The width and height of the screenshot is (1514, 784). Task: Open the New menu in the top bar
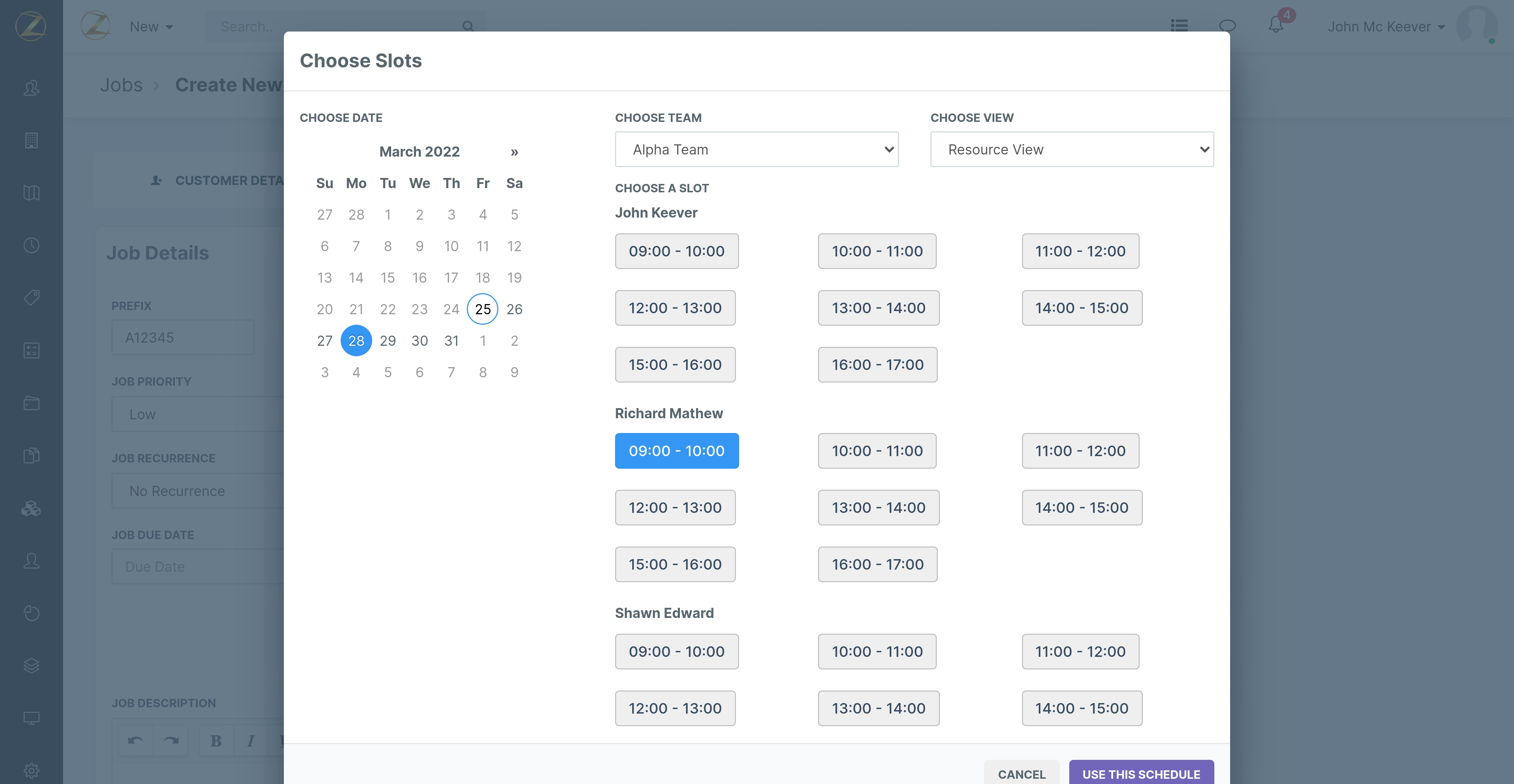[150, 26]
